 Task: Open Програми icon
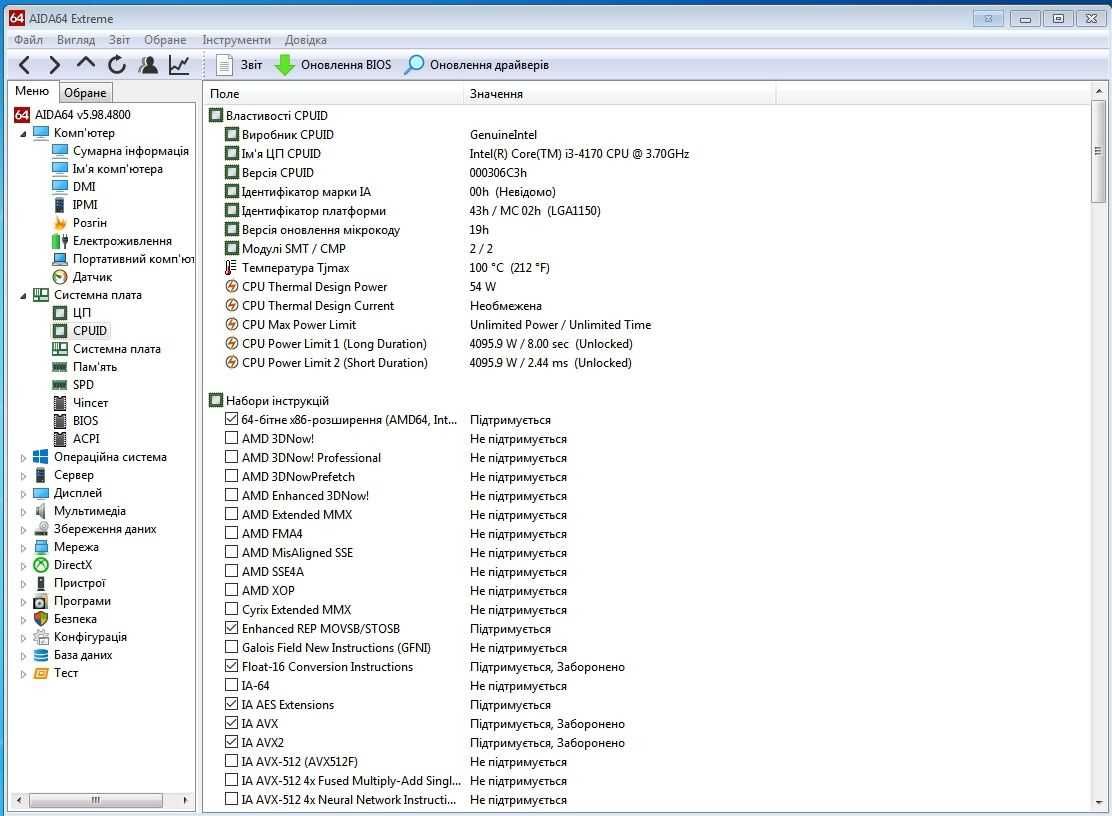click(x=41, y=601)
